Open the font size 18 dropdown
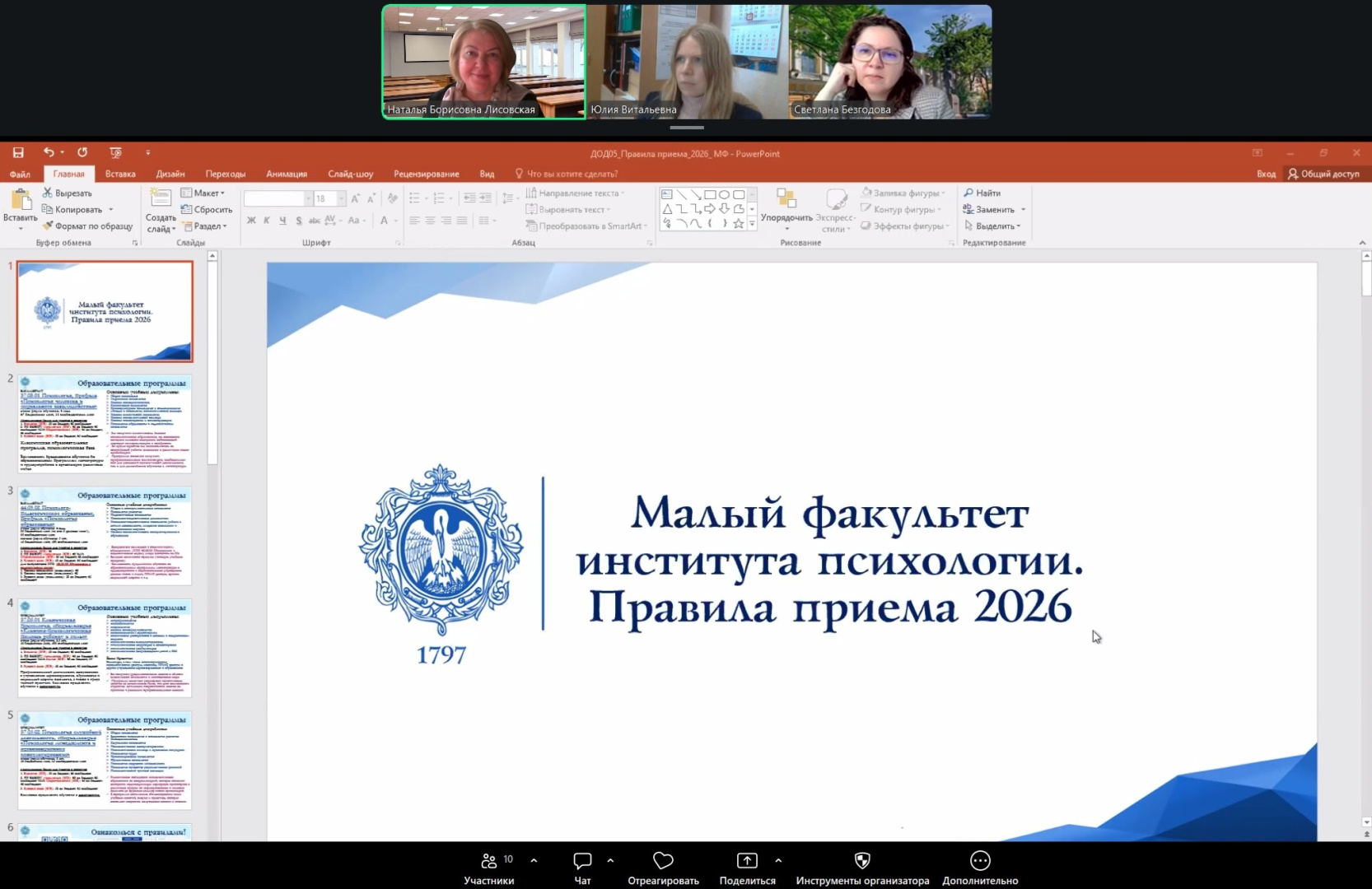Image resolution: width=1372 pixels, height=889 pixels. [342, 198]
